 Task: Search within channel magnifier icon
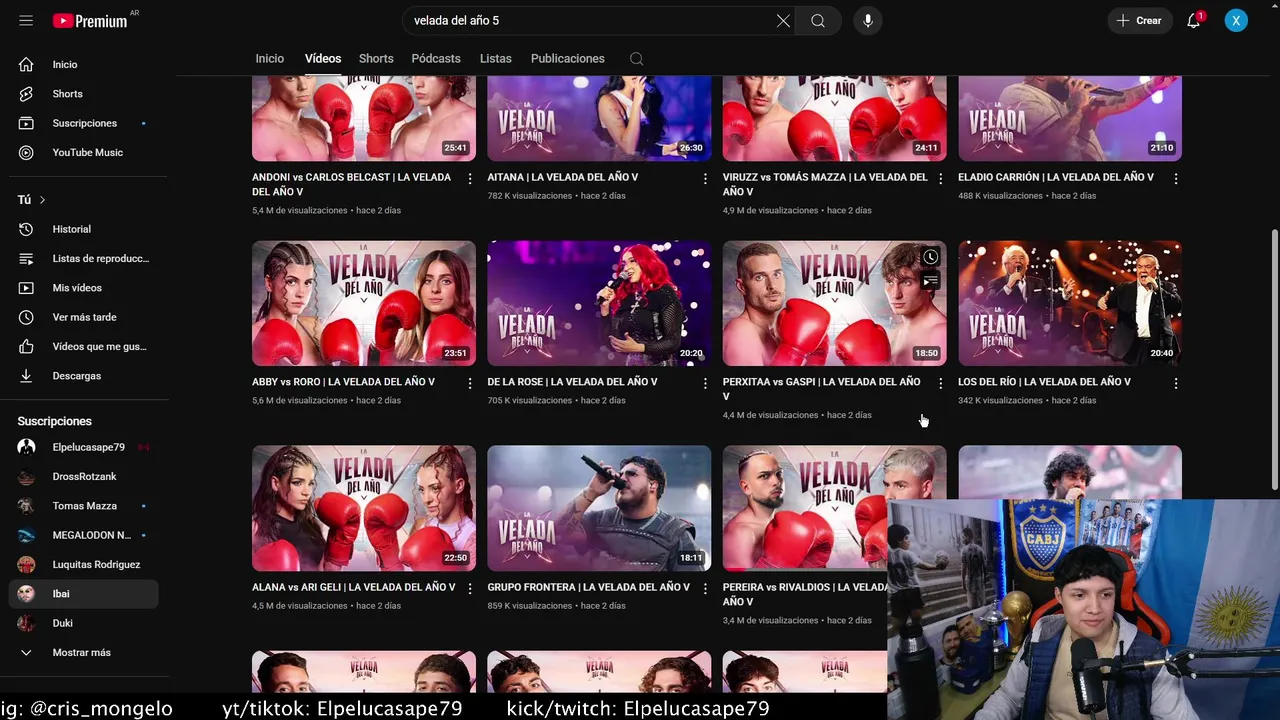click(x=636, y=59)
